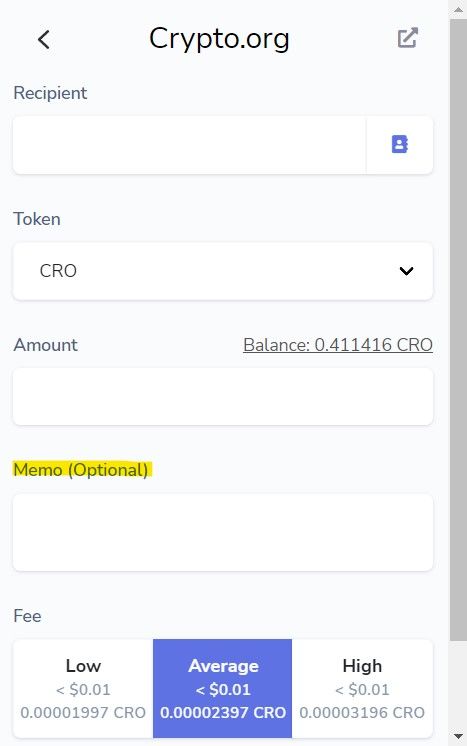Screen dimensions: 467x746
Task: Go back using the left arrow icon
Action: click(x=44, y=39)
